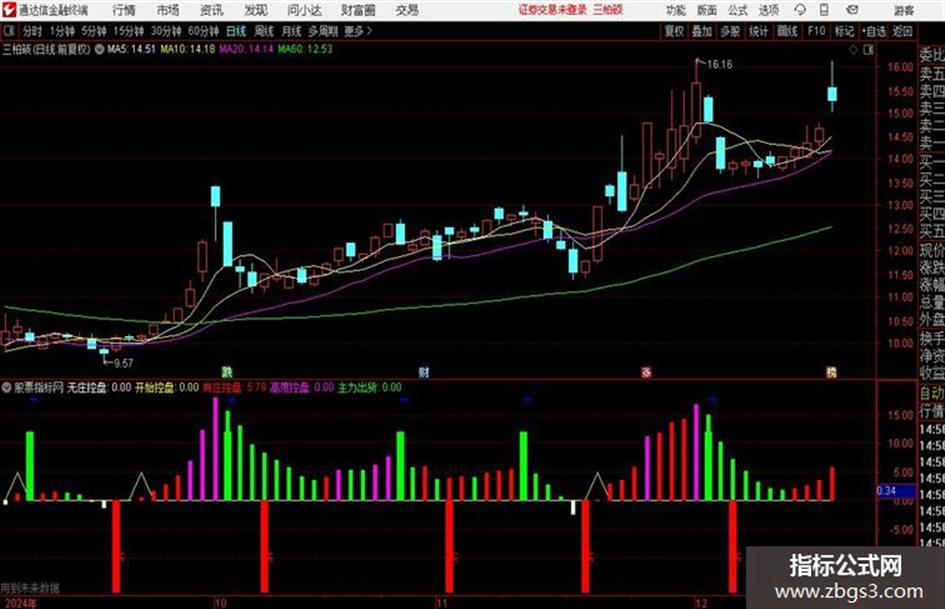Open the F10 company info
Screen dimensions: 945x609
(x=816, y=31)
